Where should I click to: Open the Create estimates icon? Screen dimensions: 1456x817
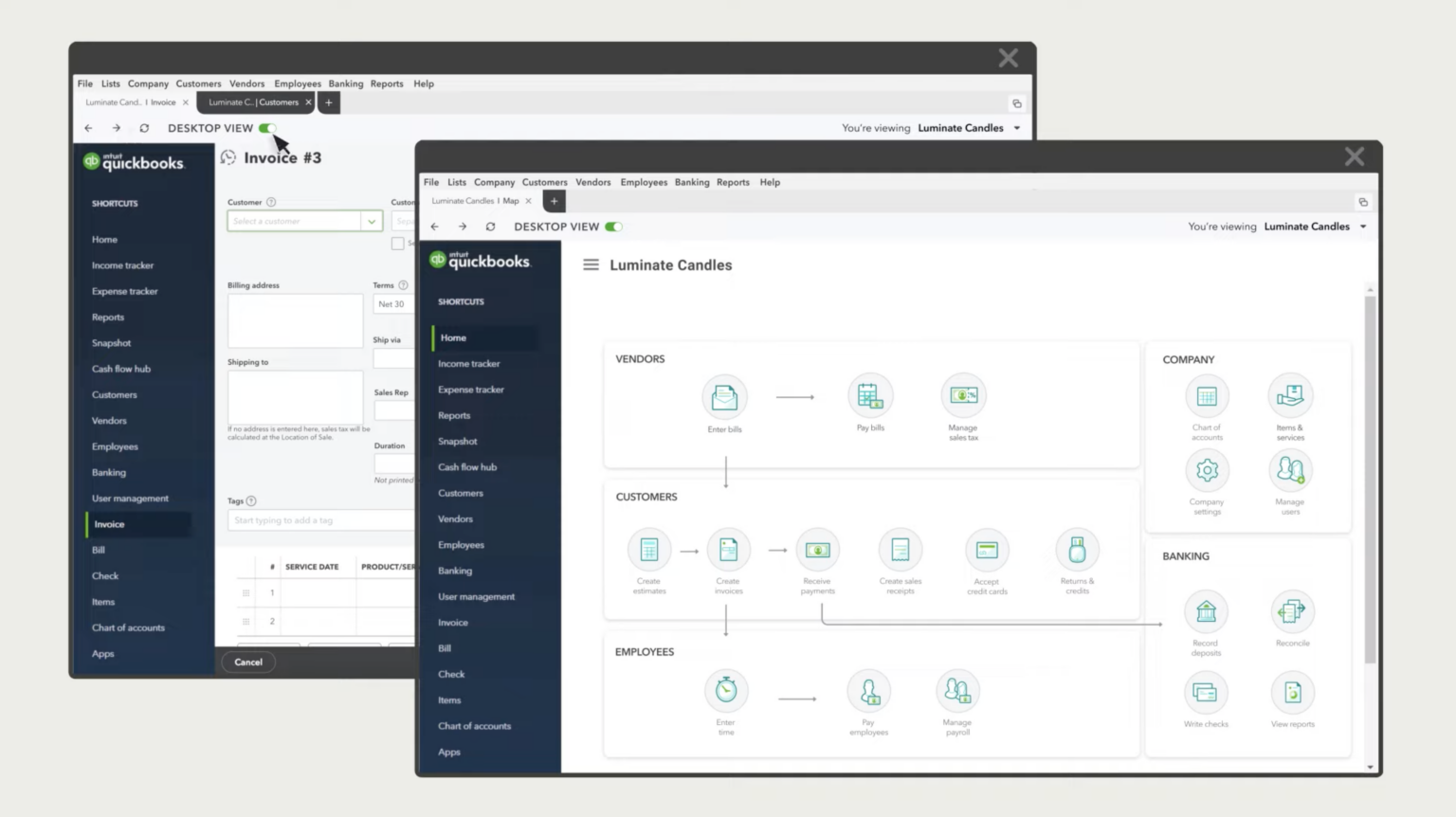point(649,550)
